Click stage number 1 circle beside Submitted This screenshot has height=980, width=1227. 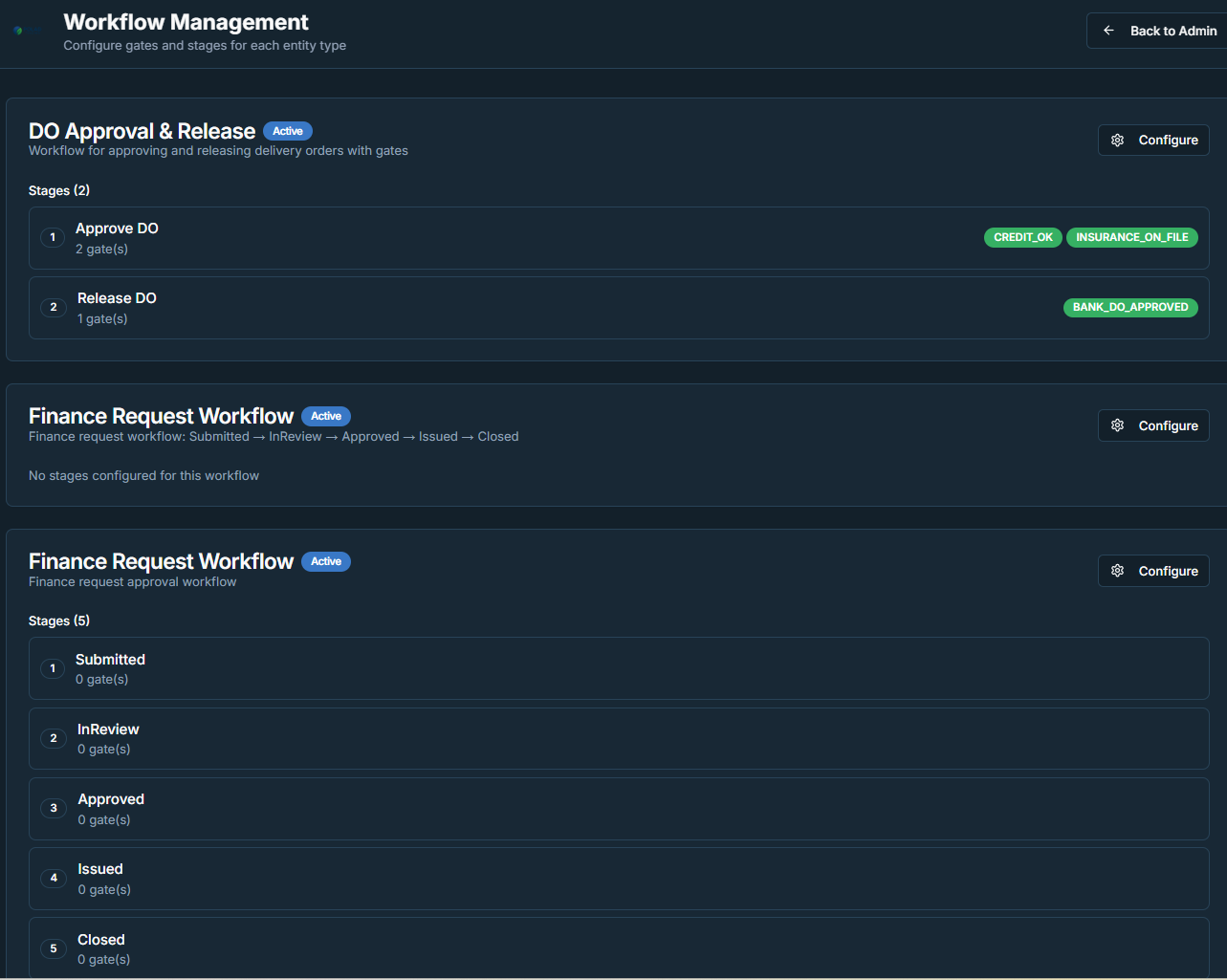pyautogui.click(x=53, y=668)
